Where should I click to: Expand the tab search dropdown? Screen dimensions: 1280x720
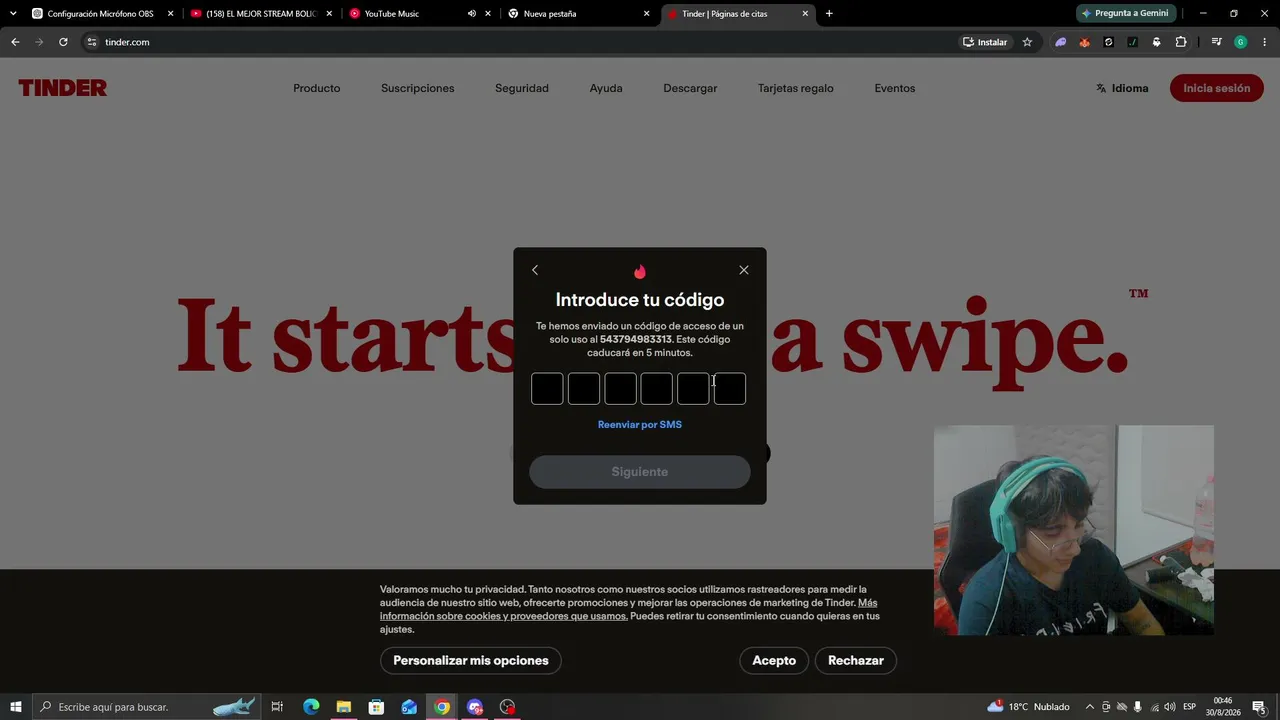[x=13, y=14]
